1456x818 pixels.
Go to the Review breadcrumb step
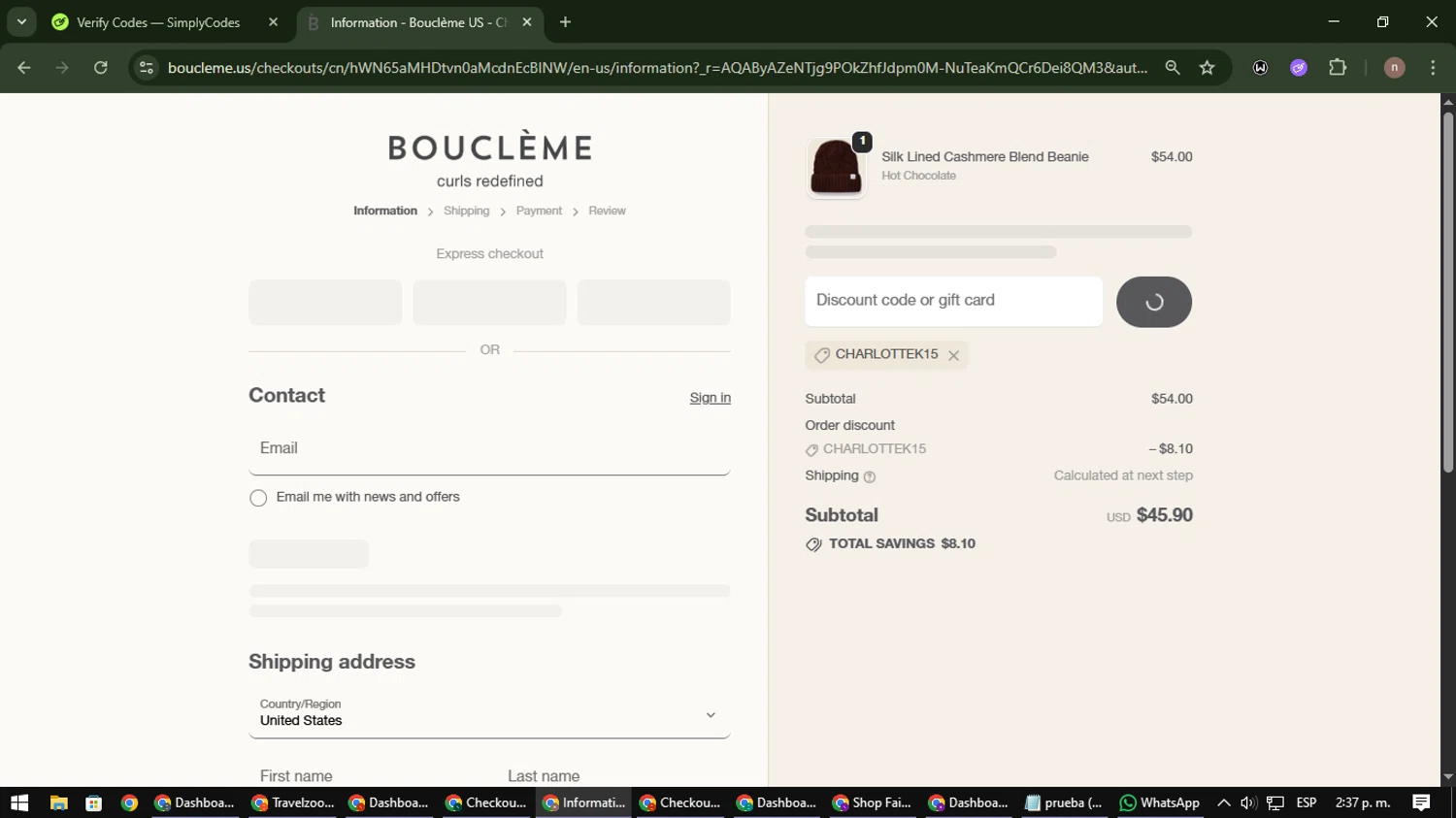pyautogui.click(x=607, y=211)
